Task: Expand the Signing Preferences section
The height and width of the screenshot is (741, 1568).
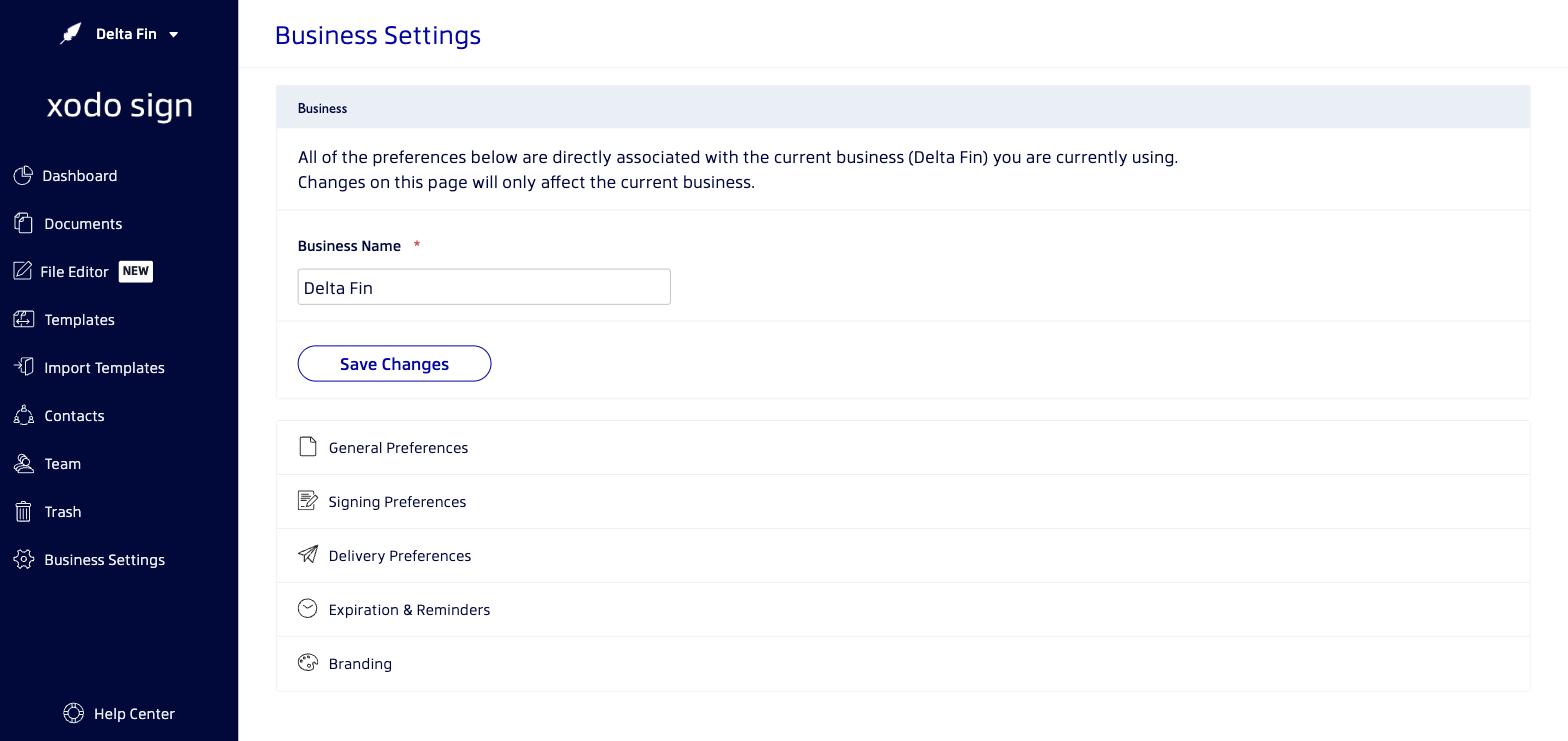Action: point(903,502)
